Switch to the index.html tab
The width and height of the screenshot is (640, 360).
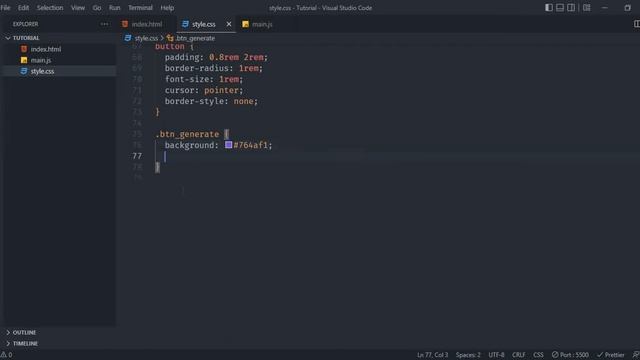(146, 24)
